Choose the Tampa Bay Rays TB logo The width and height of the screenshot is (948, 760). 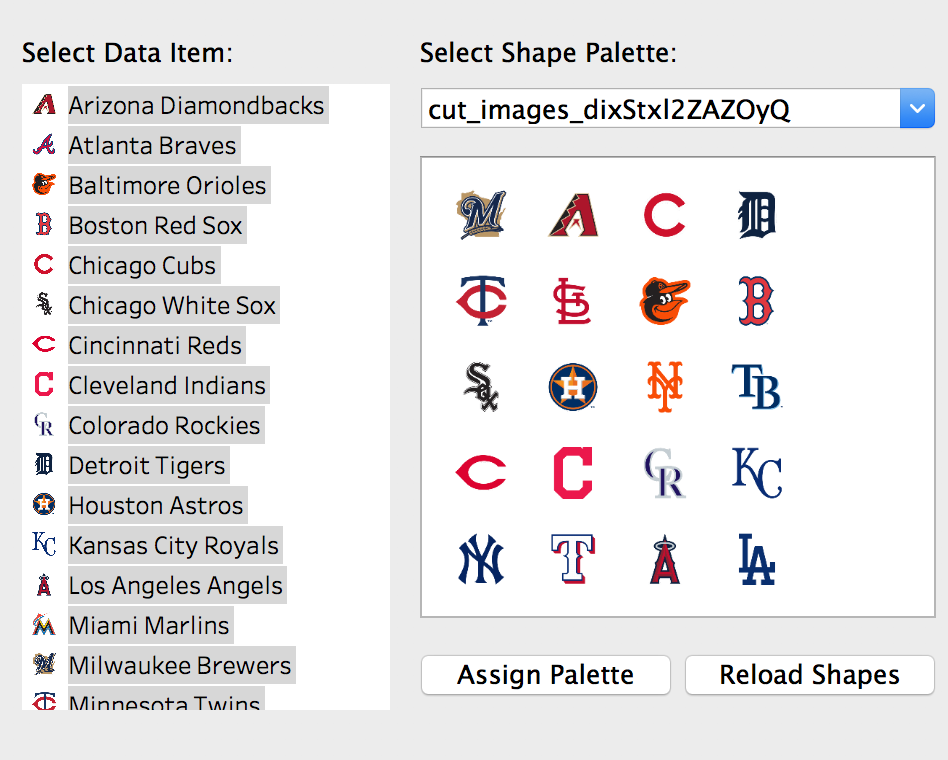click(757, 387)
